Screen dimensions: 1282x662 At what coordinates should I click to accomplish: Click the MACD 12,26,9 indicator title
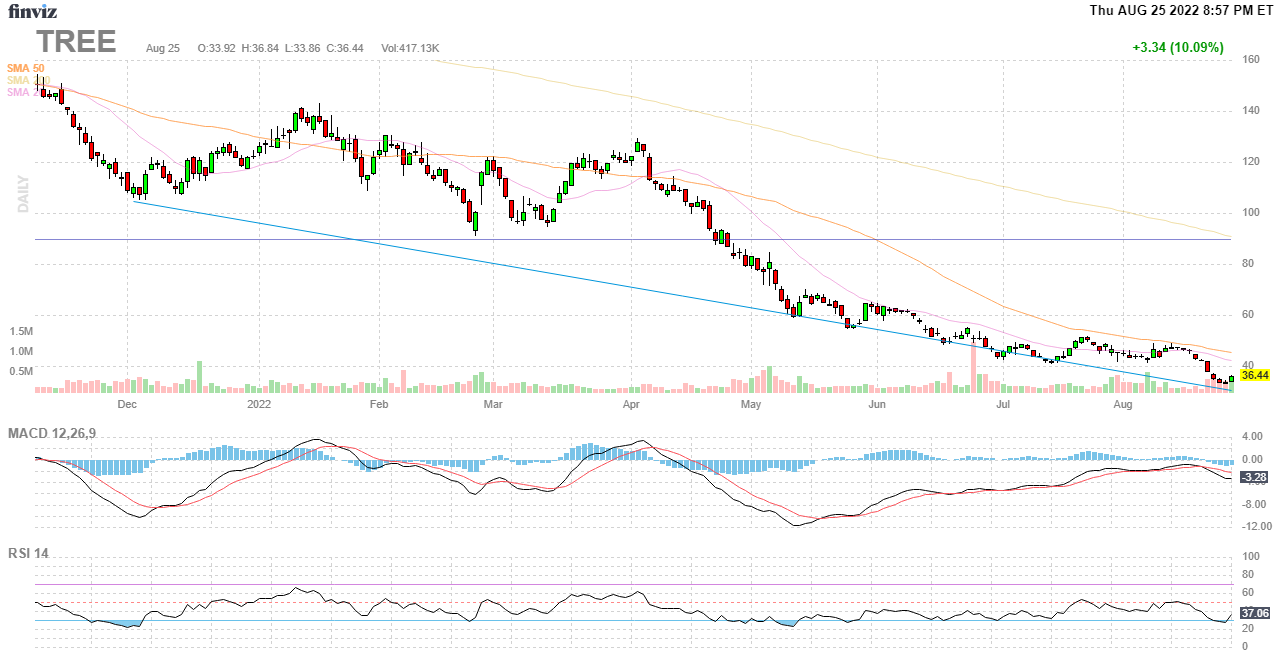click(x=58, y=433)
